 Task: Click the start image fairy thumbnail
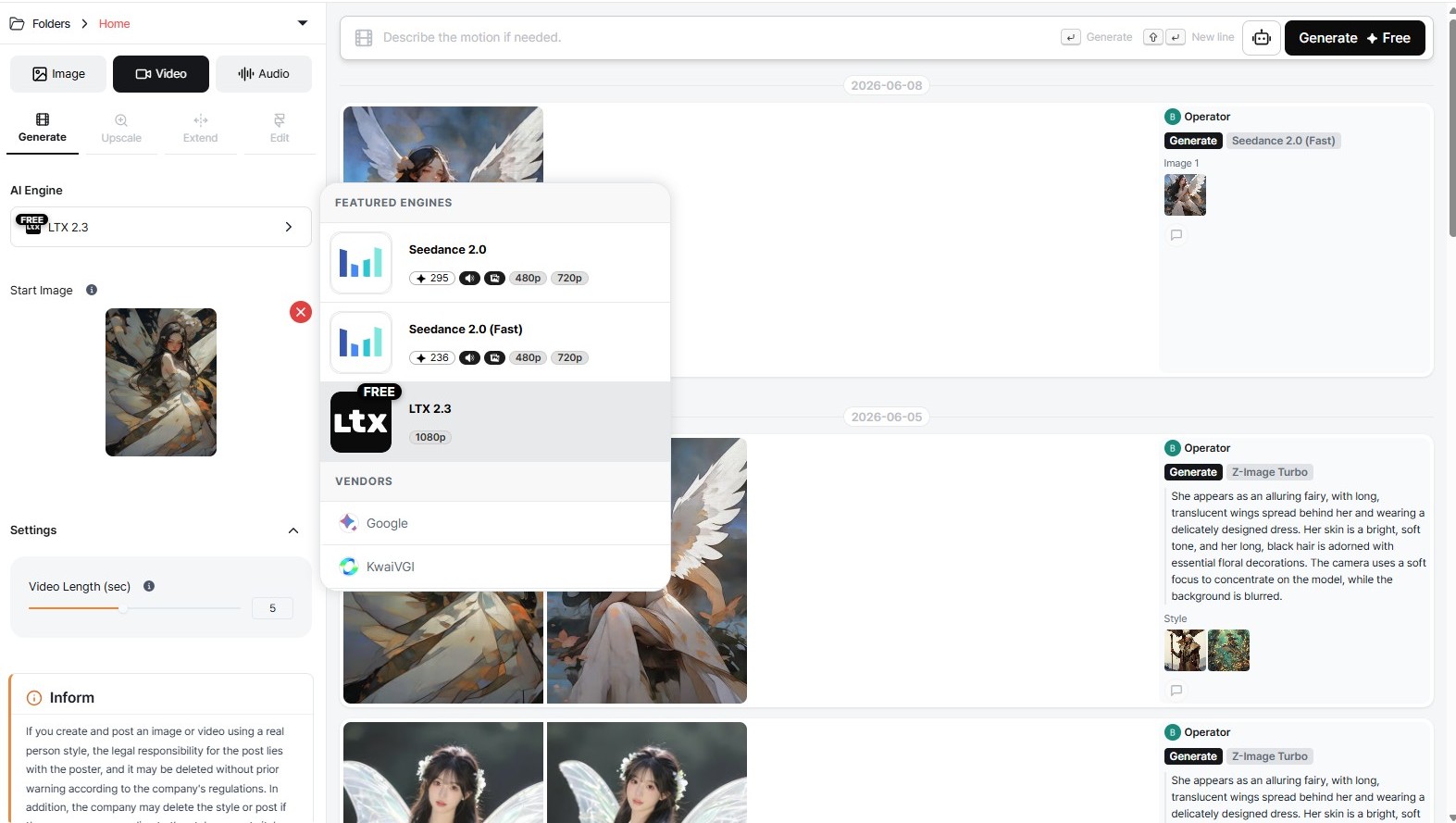click(x=161, y=382)
